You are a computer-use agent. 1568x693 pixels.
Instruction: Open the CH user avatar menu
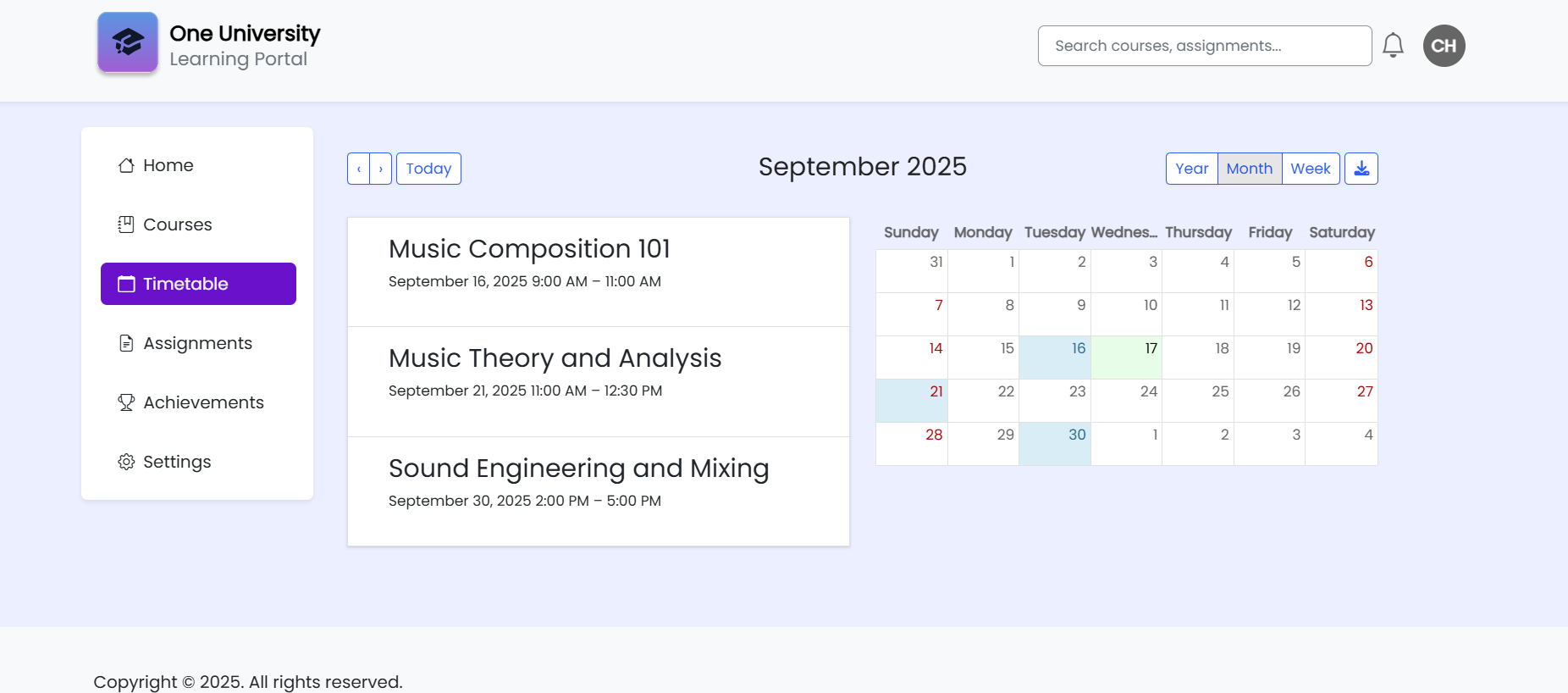(1444, 46)
